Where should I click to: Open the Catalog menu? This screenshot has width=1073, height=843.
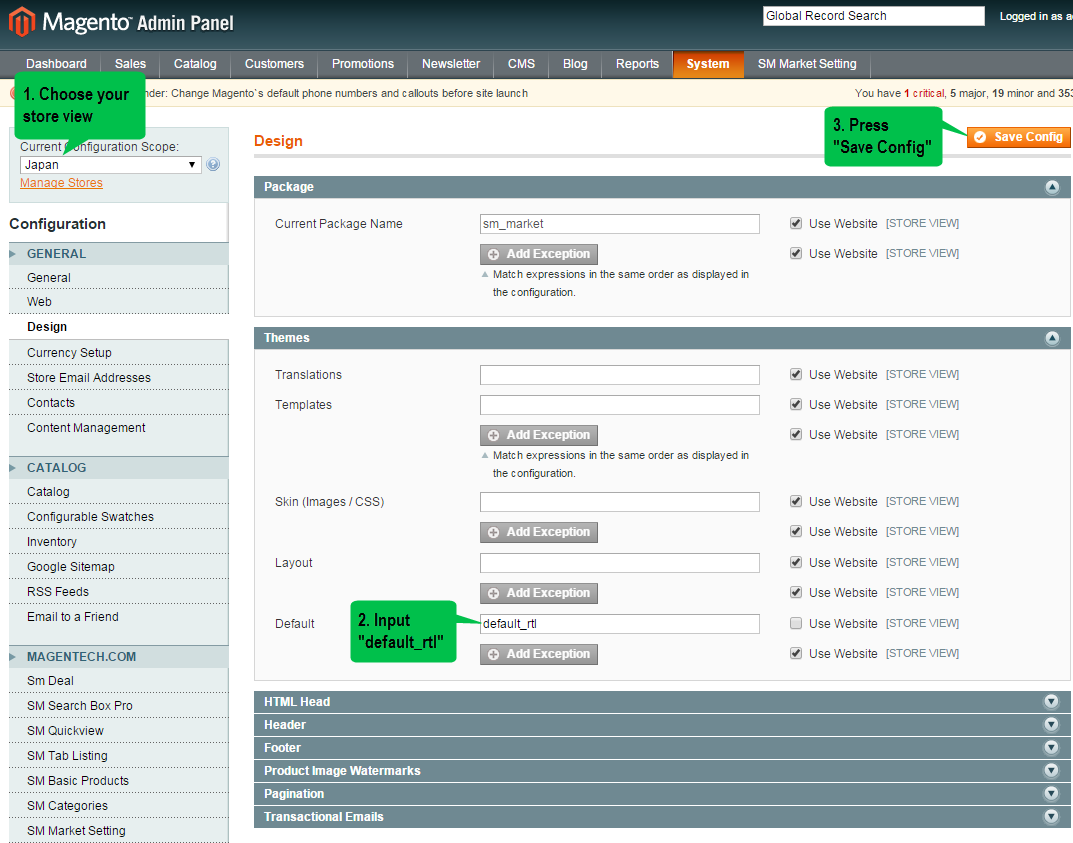pyautogui.click(x=195, y=64)
